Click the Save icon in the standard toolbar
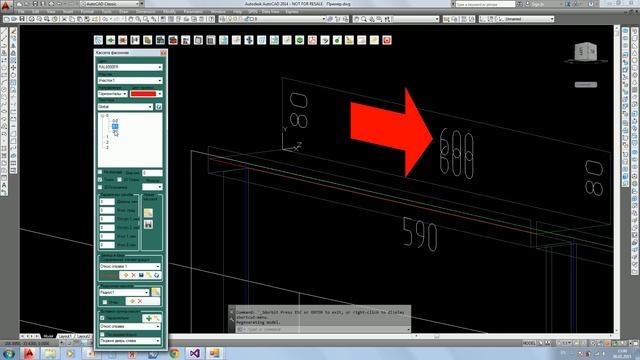Screen dimensions: 640x360 coord(22,19)
